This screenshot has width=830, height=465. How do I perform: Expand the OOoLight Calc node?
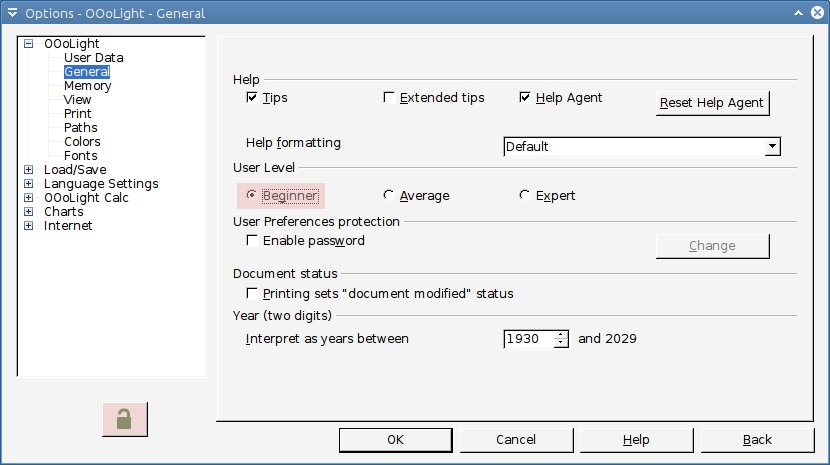(x=29, y=198)
